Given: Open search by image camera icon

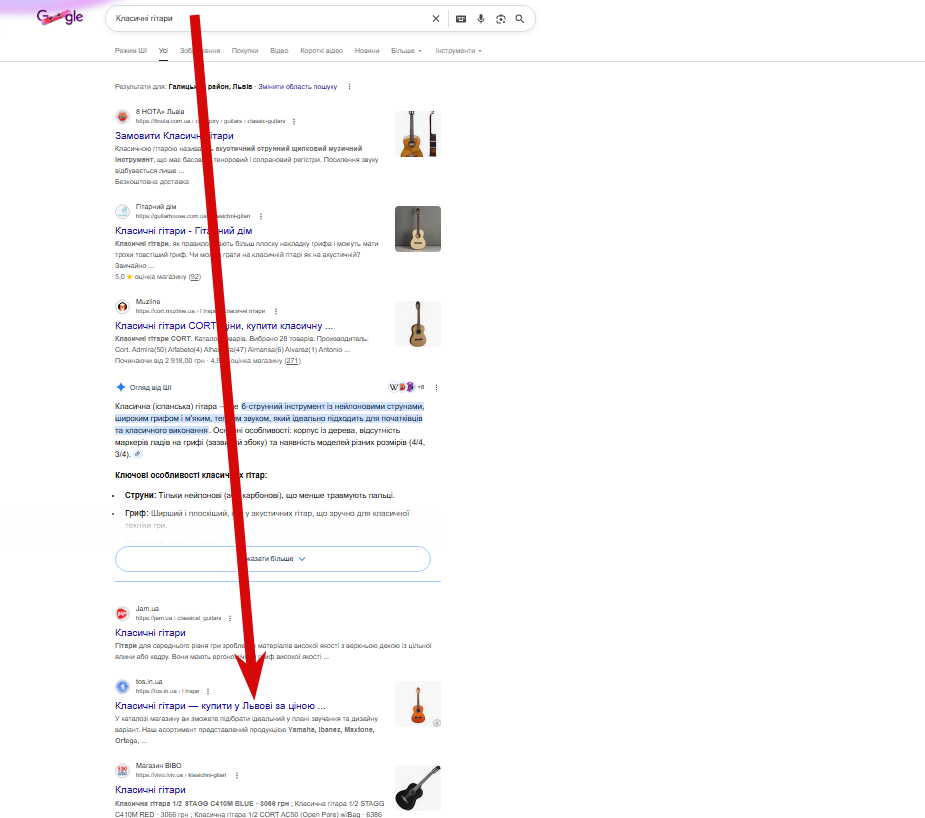Looking at the screenshot, I should coord(500,19).
